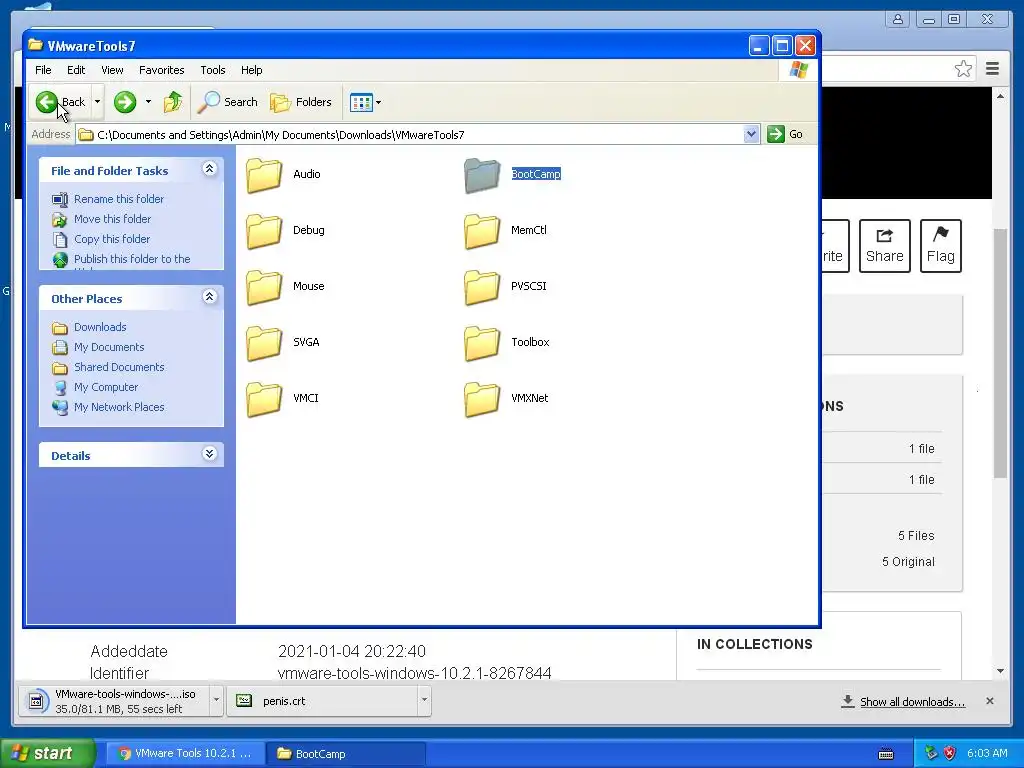
Task: Open the View menu
Action: coord(112,70)
